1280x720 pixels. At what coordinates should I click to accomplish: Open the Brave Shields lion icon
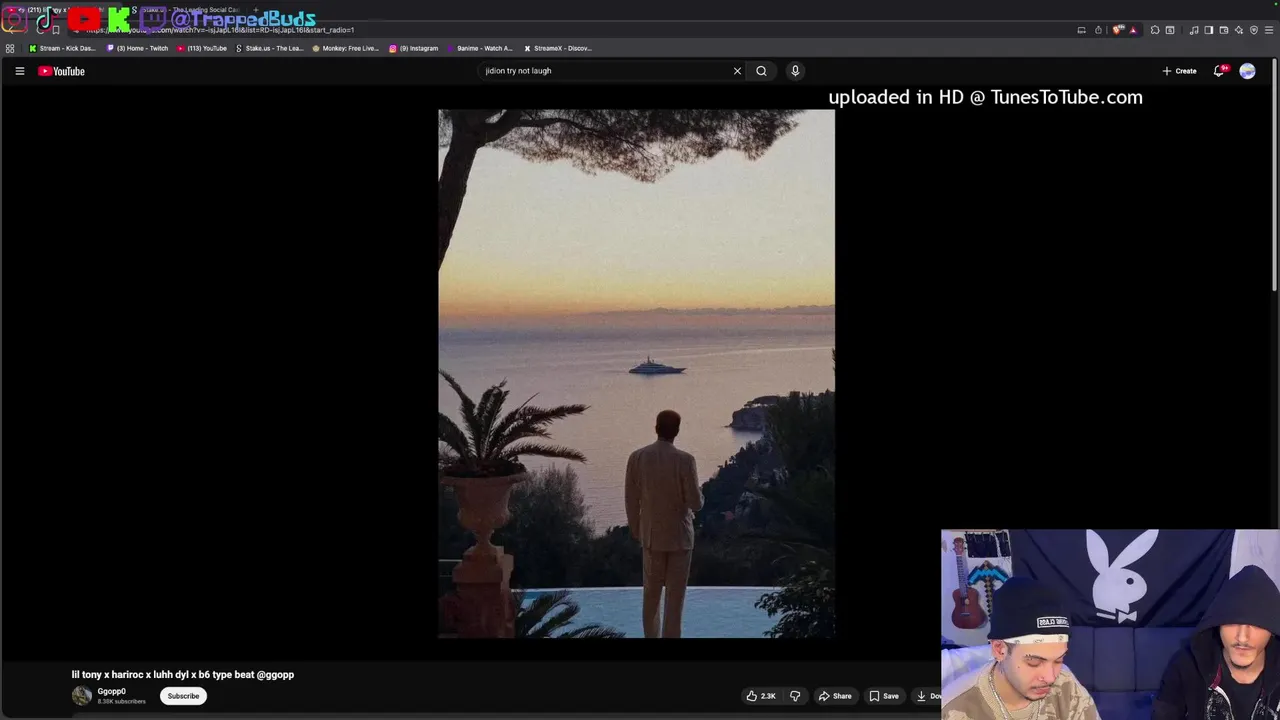click(1117, 30)
